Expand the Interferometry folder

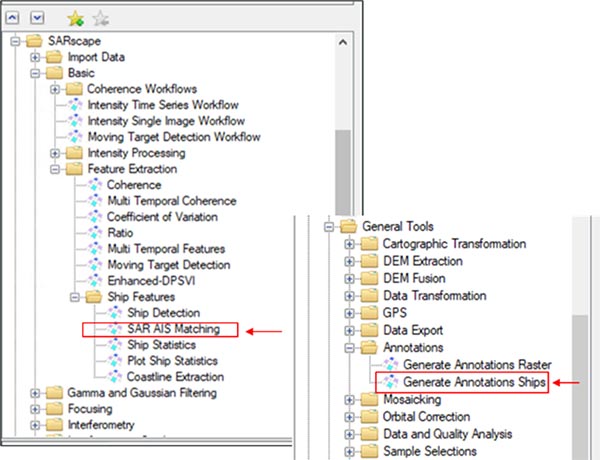click(x=35, y=425)
